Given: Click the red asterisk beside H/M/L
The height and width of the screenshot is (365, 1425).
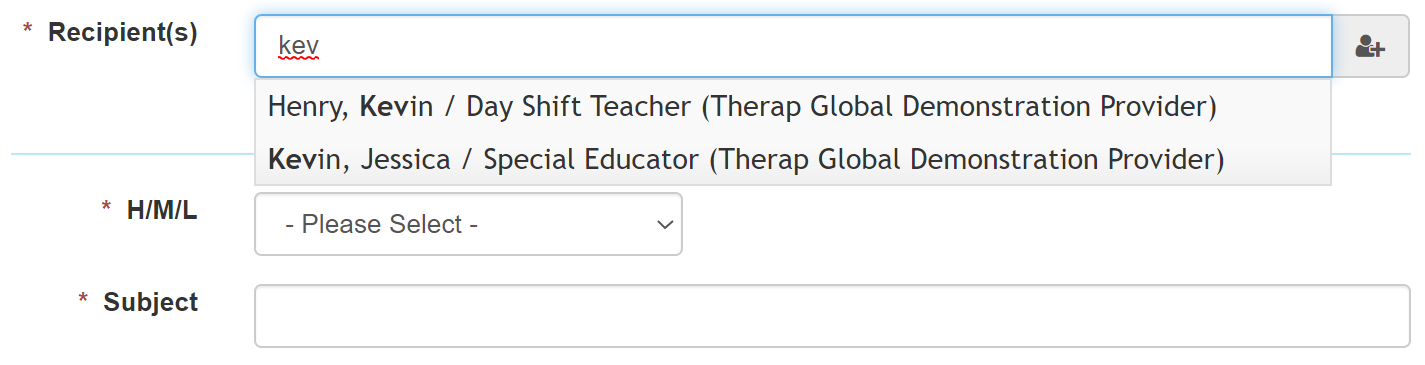Looking at the screenshot, I should pyautogui.click(x=106, y=208).
